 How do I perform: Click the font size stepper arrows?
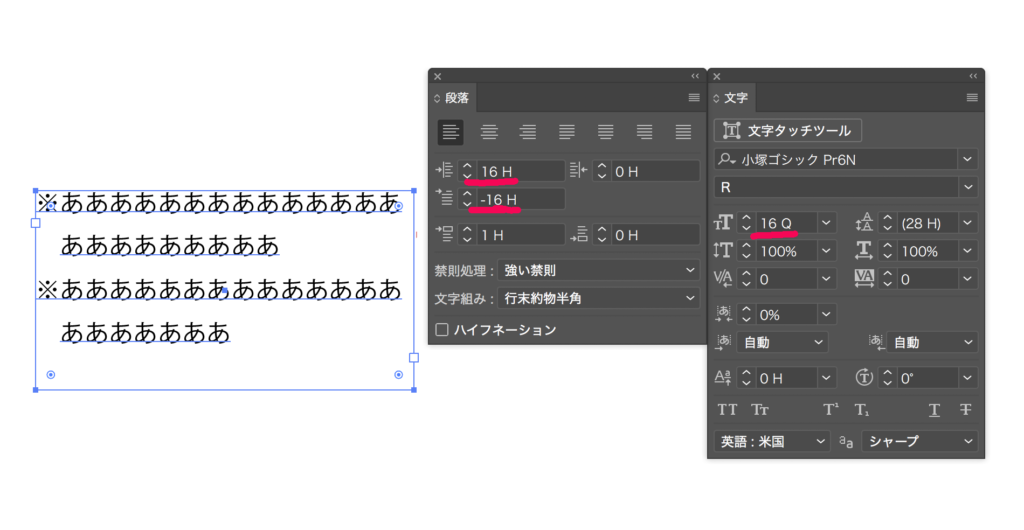pyautogui.click(x=746, y=223)
